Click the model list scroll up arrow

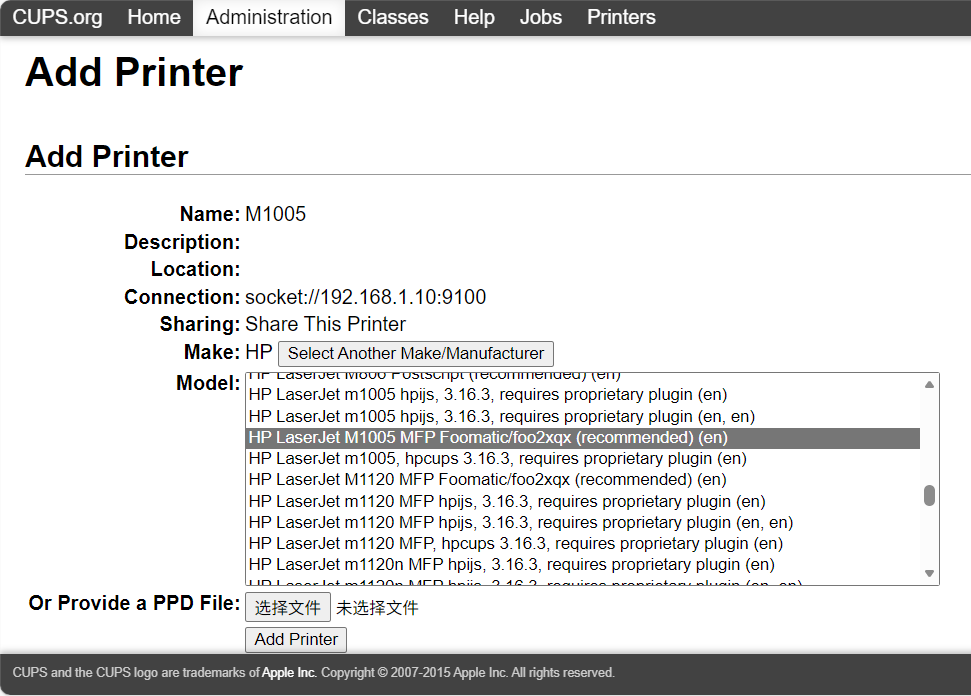click(x=929, y=385)
